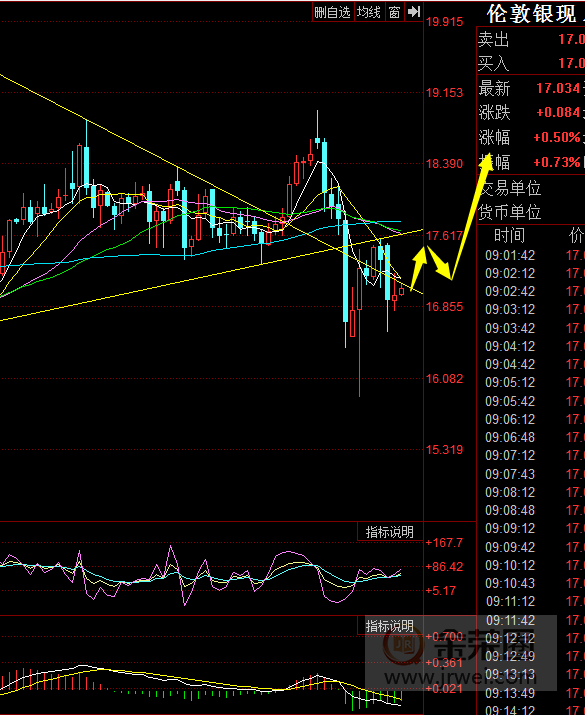Click the +86.42 indicator axis value
This screenshot has width=585, height=715.
[444, 567]
